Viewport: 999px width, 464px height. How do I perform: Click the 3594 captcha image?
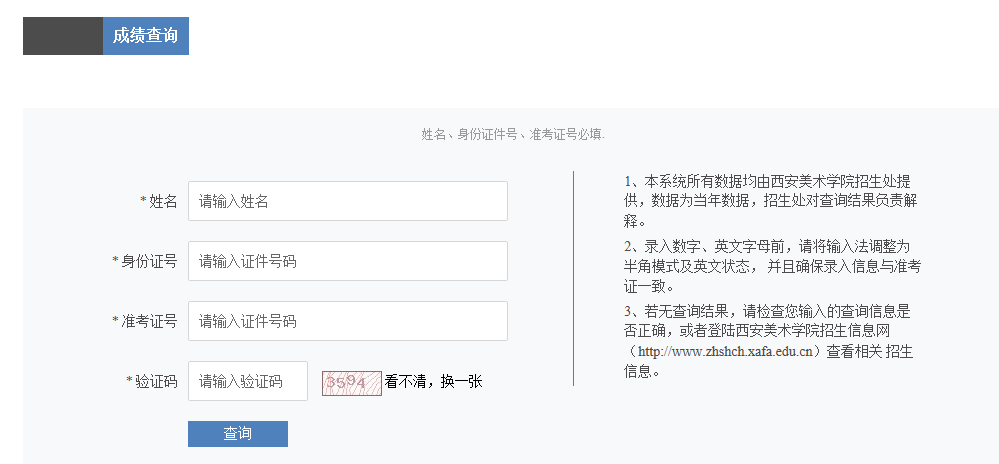(x=352, y=383)
